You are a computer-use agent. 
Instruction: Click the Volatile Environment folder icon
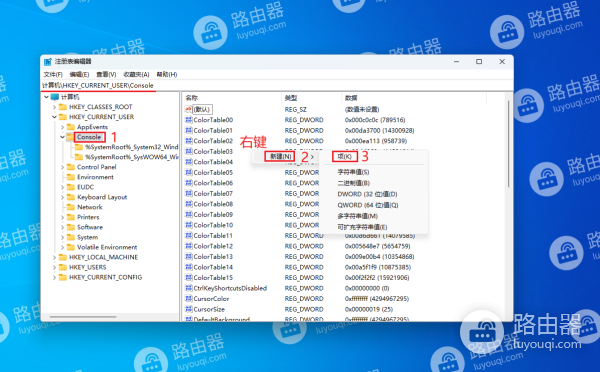[x=71, y=247]
